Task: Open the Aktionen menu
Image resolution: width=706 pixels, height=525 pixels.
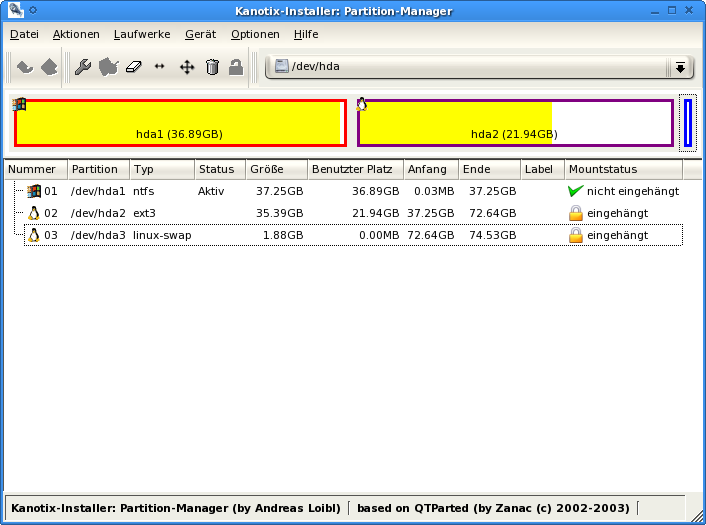Action: 76,34
